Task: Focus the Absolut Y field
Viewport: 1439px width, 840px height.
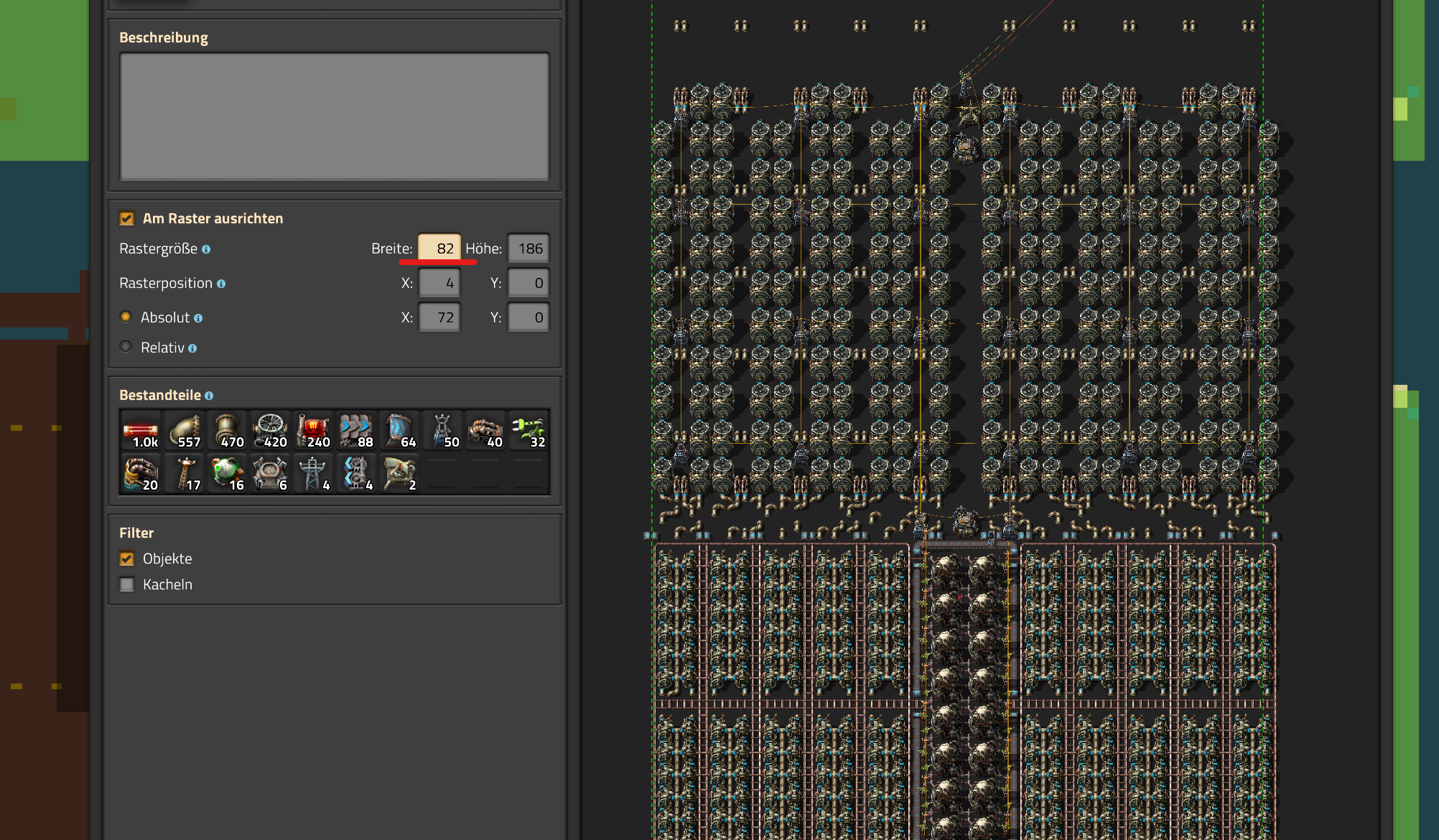Action: 528,317
